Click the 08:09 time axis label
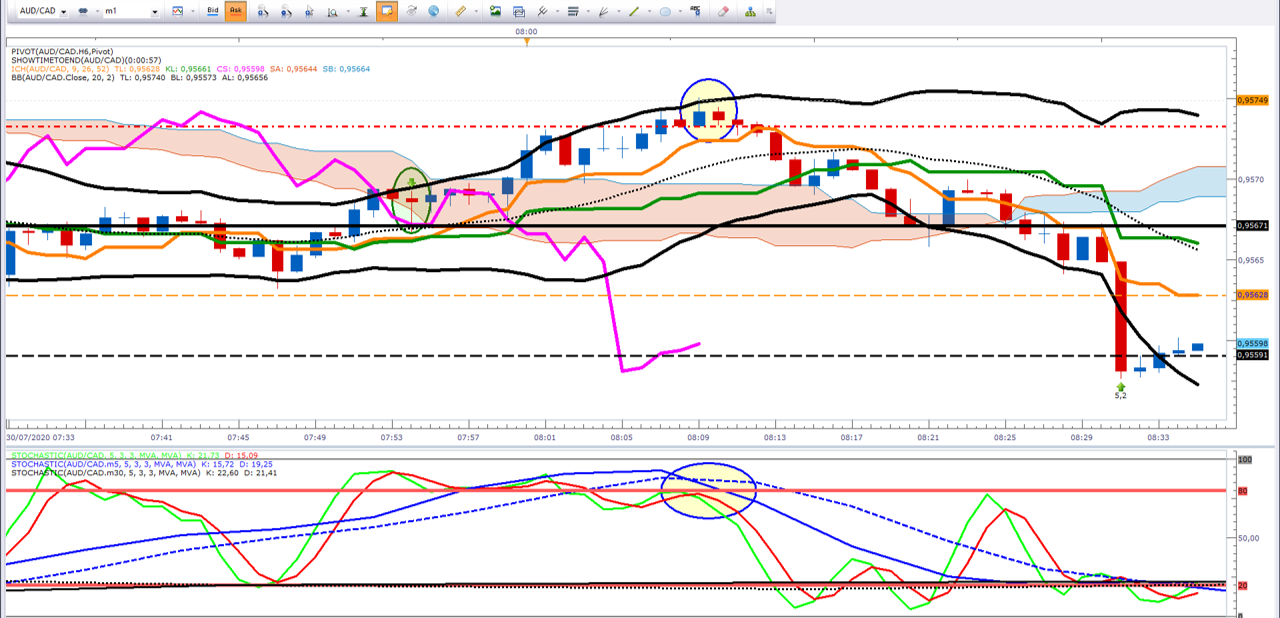The height and width of the screenshot is (618, 1280). pos(699,437)
